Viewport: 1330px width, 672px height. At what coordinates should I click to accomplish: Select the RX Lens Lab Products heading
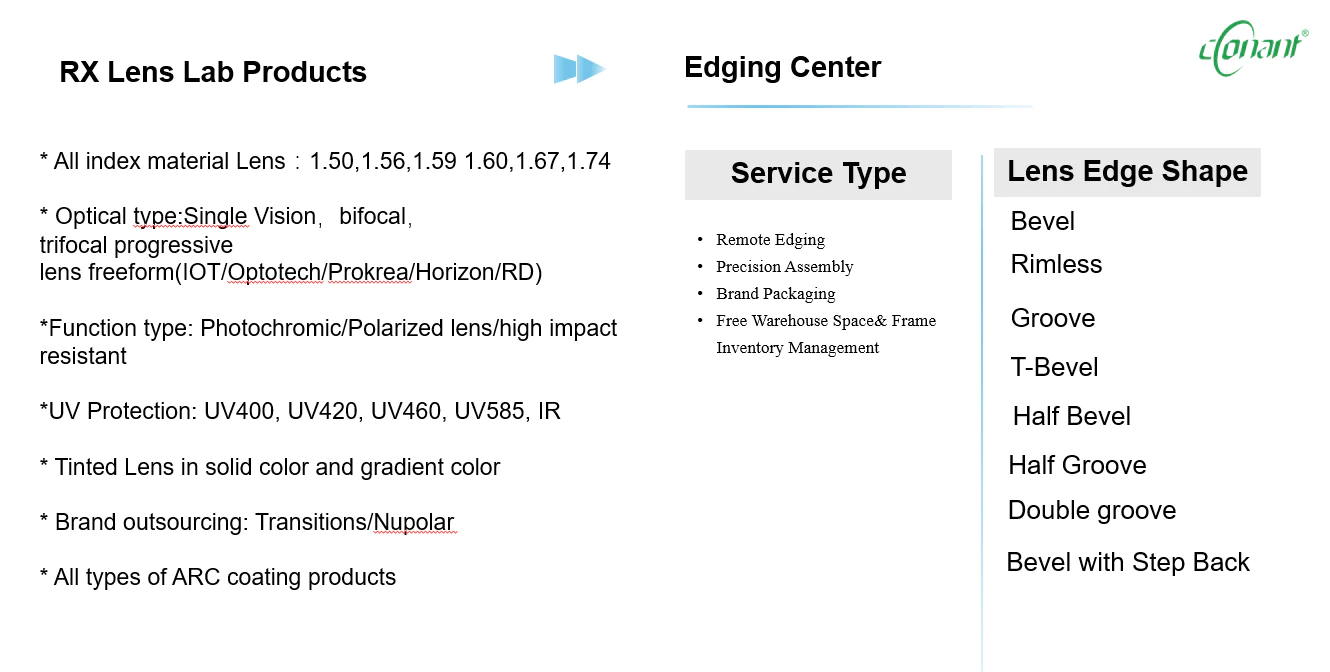(x=213, y=72)
